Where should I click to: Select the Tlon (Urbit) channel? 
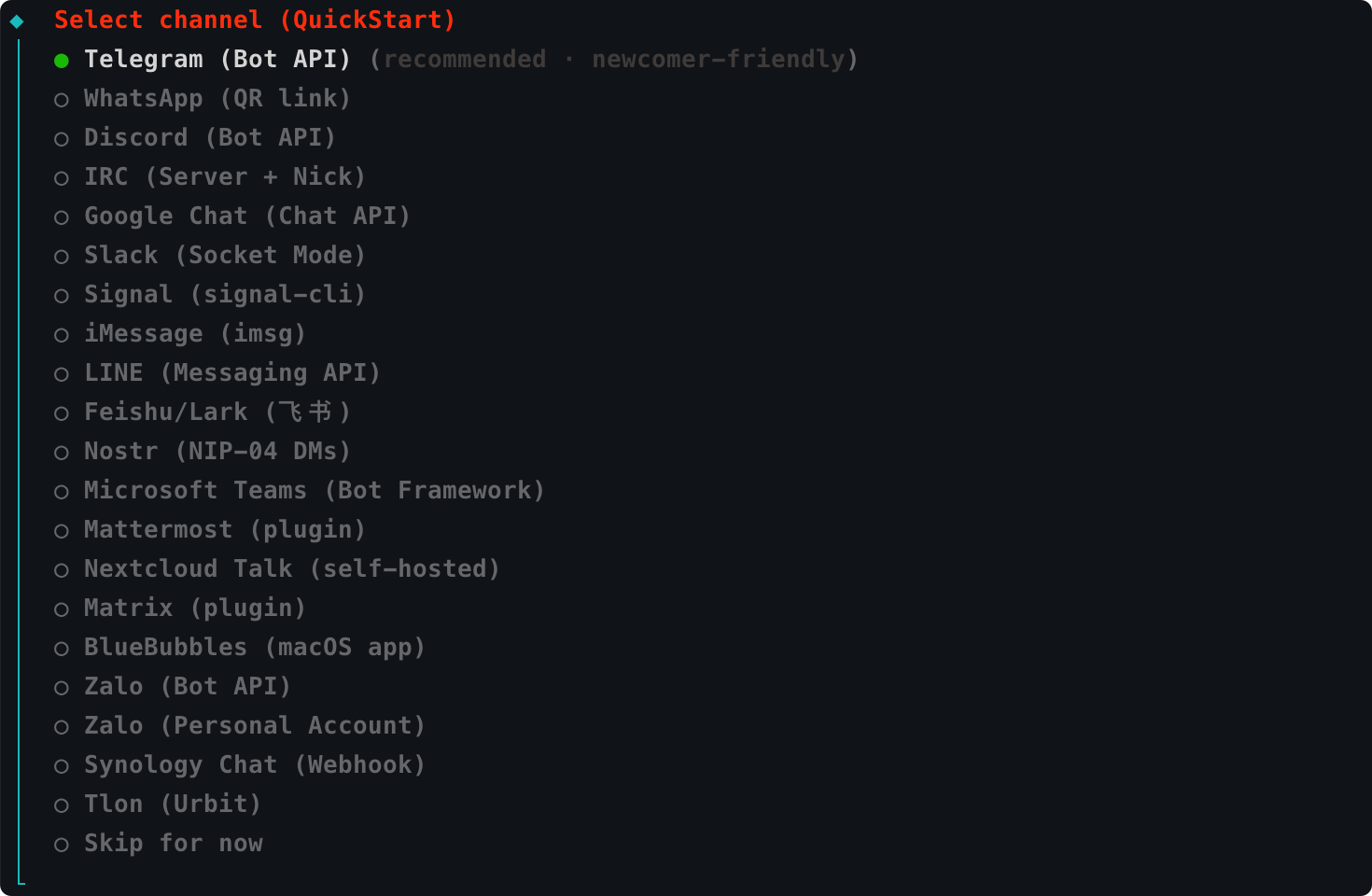coord(62,805)
